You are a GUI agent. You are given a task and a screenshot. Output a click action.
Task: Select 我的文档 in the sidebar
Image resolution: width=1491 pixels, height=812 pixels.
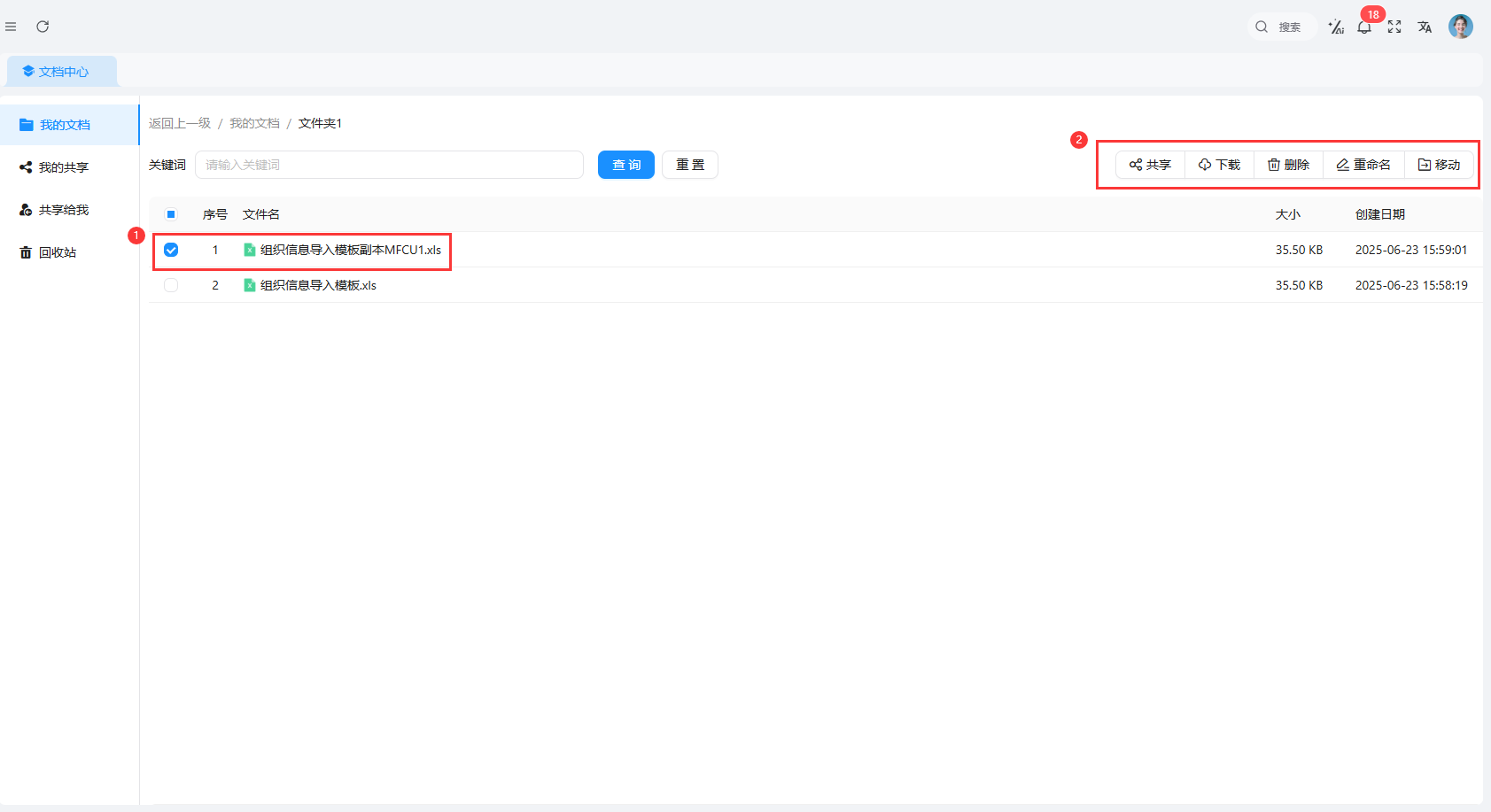[x=69, y=125]
